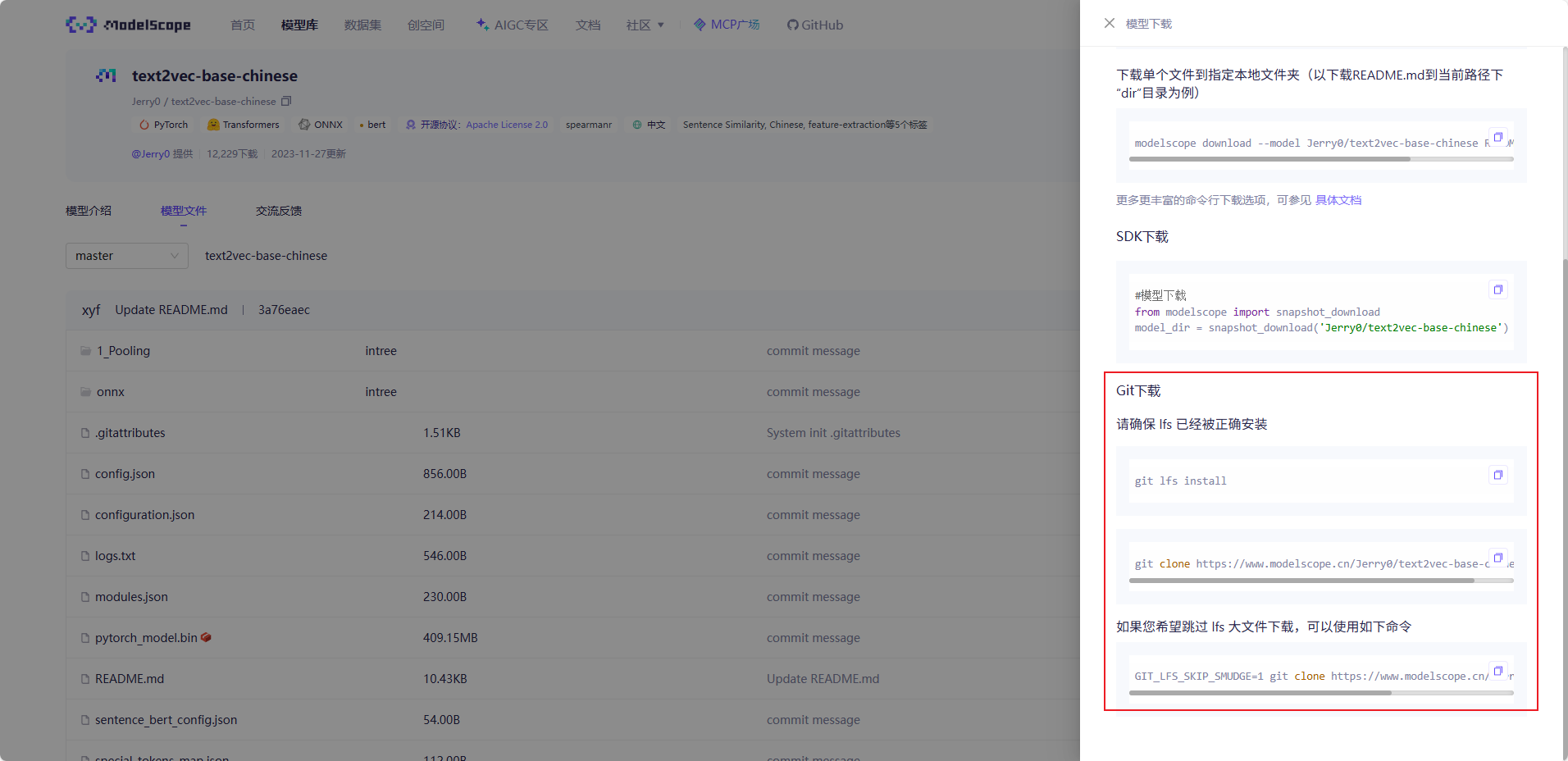Switch to 模型介绍 tab
The height and width of the screenshot is (761, 1568).
(89, 211)
